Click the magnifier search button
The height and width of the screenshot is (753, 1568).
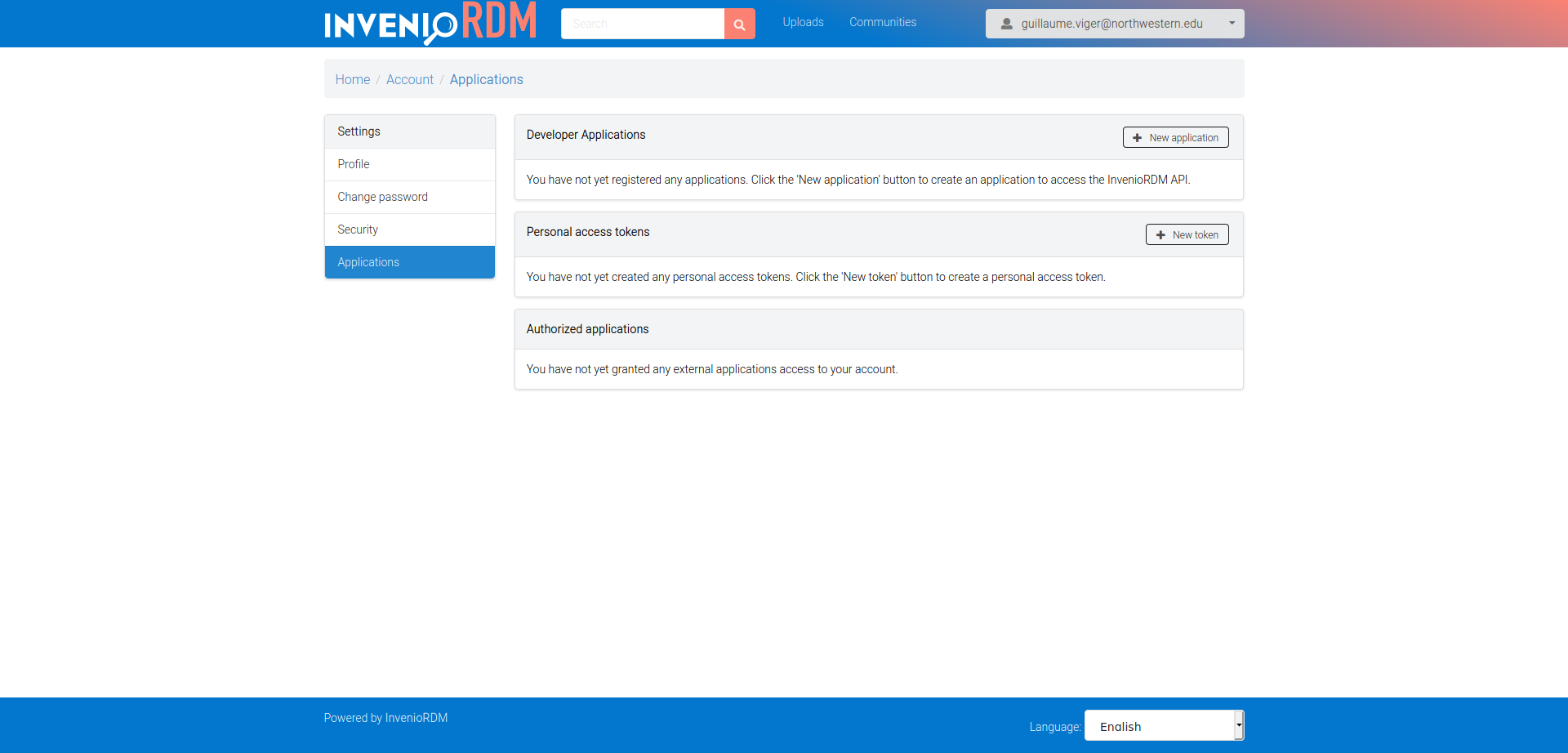(739, 24)
